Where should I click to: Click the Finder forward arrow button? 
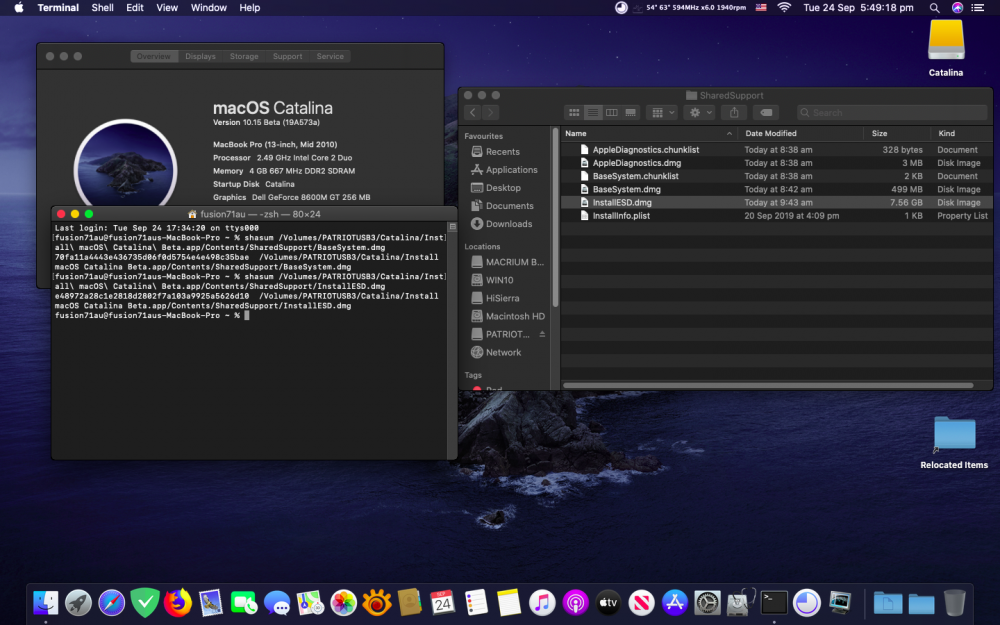click(490, 113)
